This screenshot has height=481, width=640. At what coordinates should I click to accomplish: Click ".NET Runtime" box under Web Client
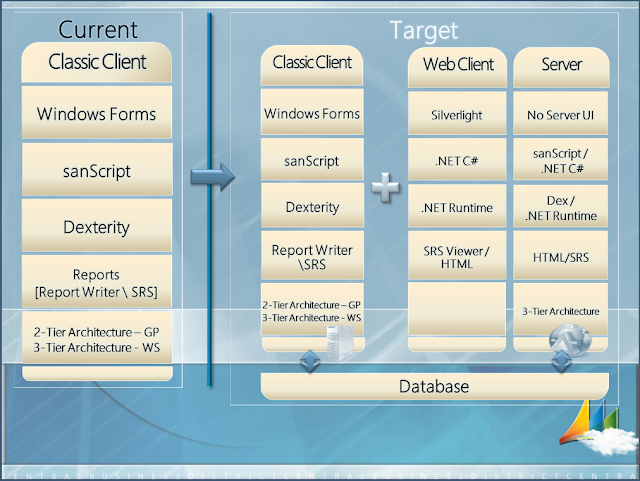[457, 206]
